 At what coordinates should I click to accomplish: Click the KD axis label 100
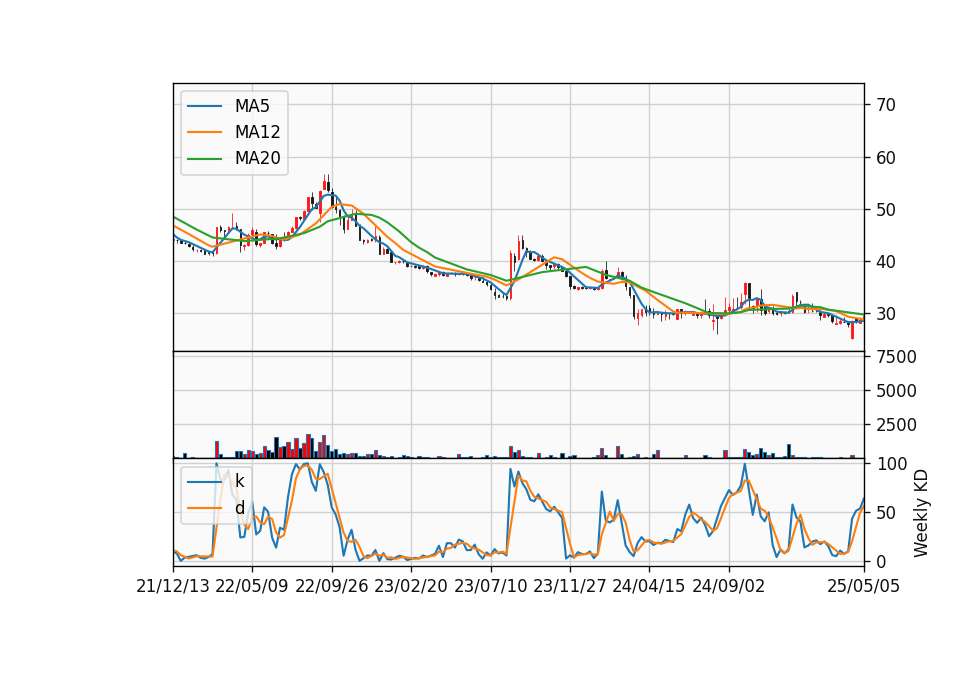[891, 464]
